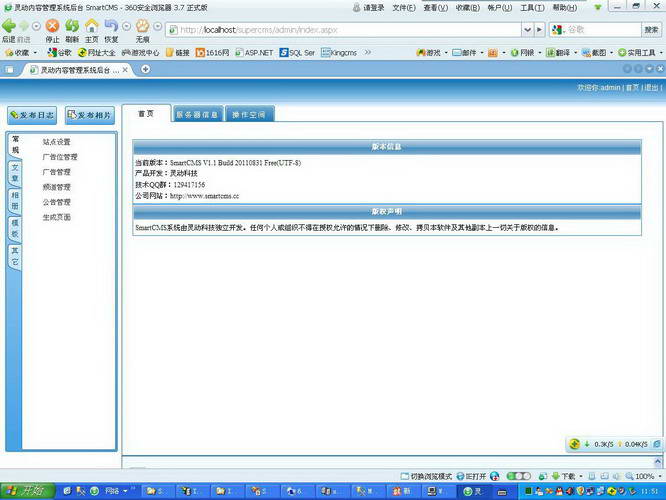Open the 帐户(U) menu
Image resolution: width=666 pixels, height=500 pixels.
click(500, 8)
